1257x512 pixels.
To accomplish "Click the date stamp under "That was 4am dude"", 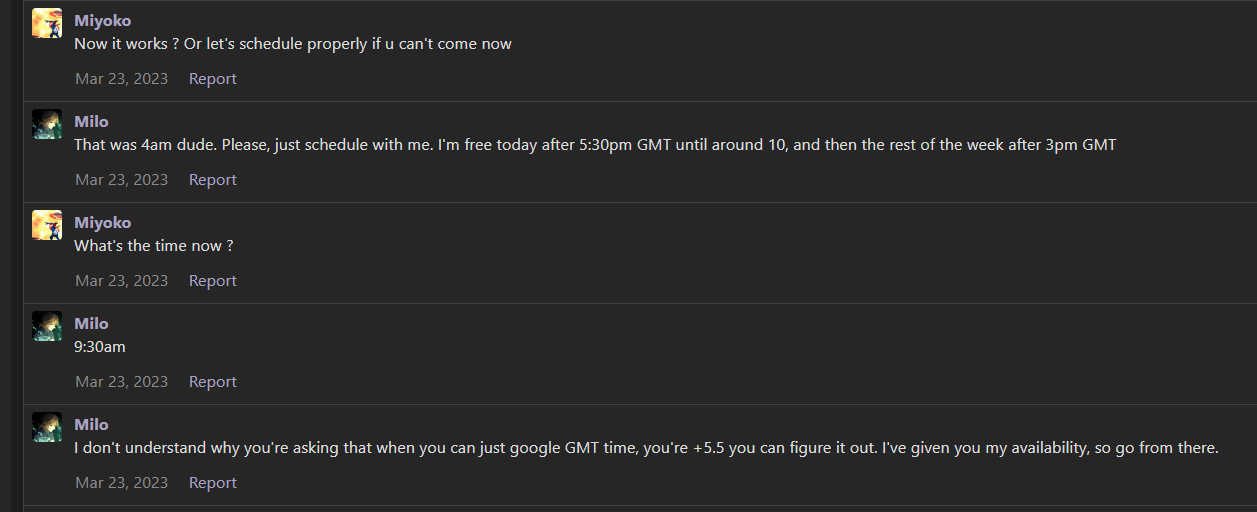I will pyautogui.click(x=122, y=180).
